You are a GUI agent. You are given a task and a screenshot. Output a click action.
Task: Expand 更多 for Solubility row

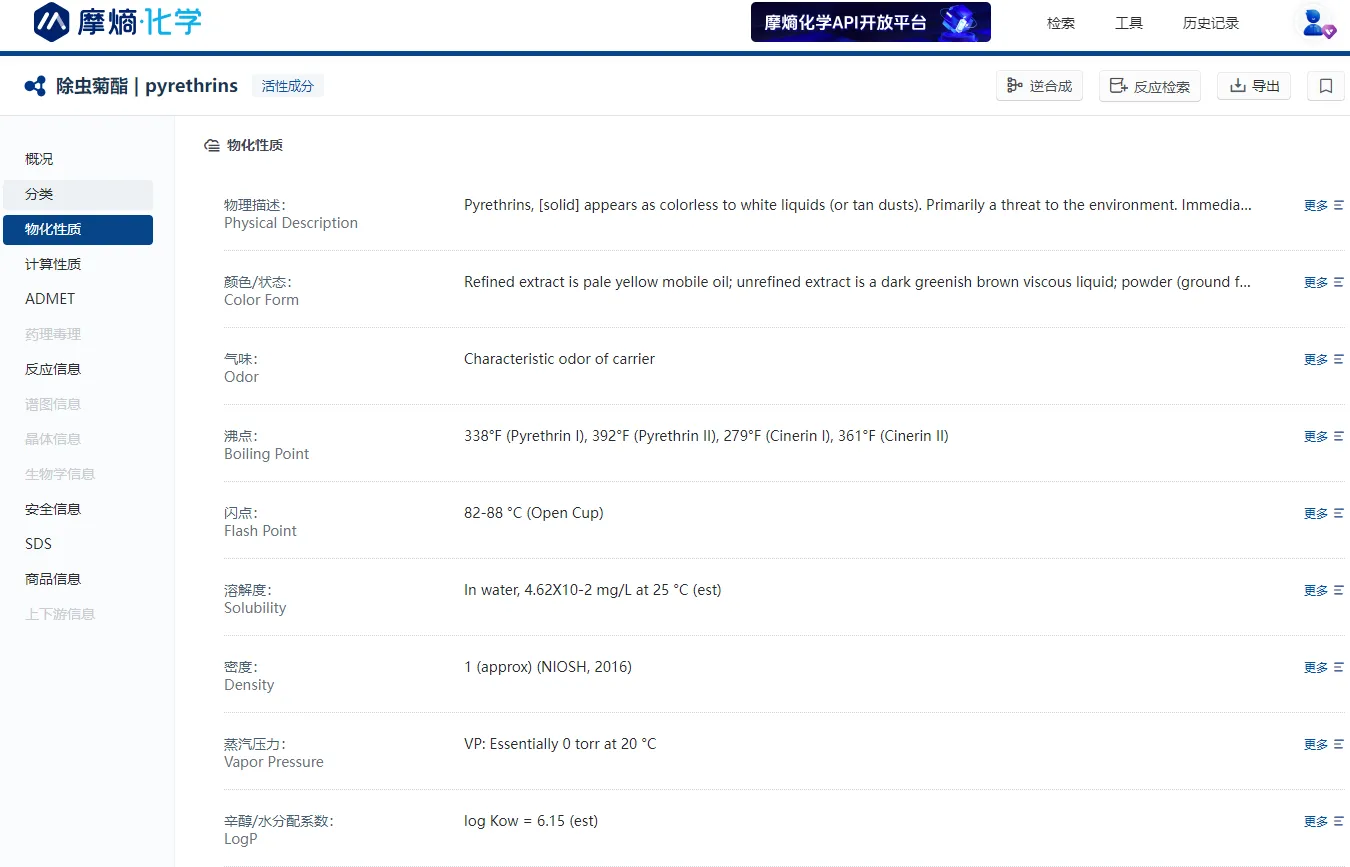1316,590
